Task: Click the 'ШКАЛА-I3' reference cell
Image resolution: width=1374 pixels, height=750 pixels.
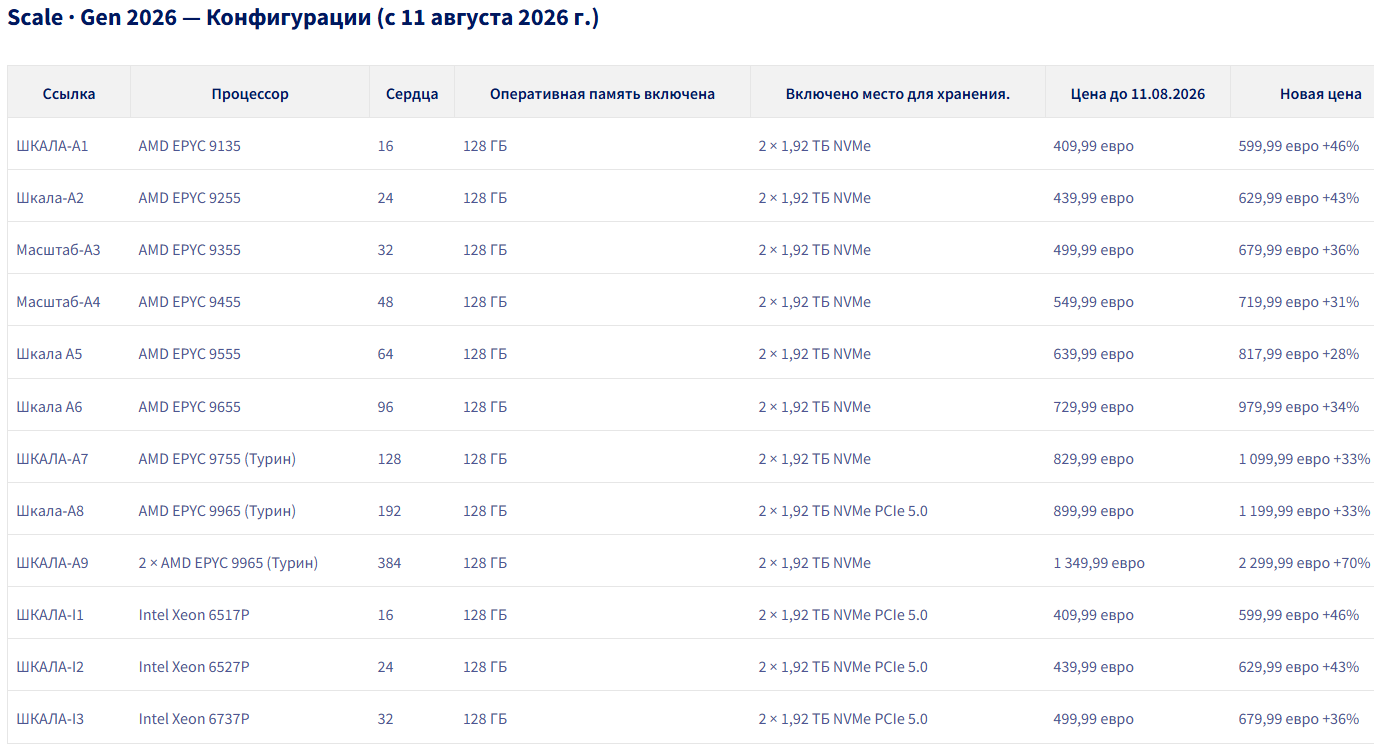Action: click(x=50, y=719)
